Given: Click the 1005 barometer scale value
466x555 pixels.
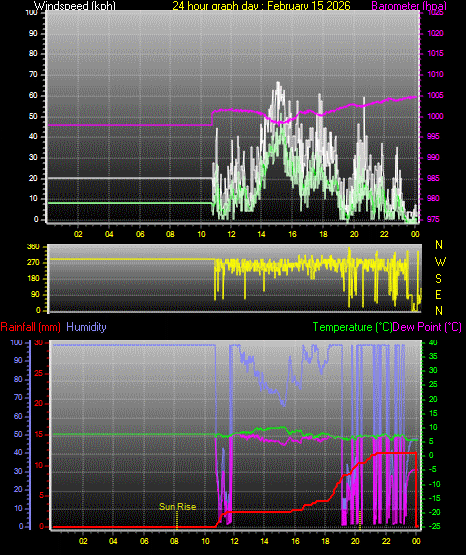Looking at the screenshot, I should (x=436, y=95).
